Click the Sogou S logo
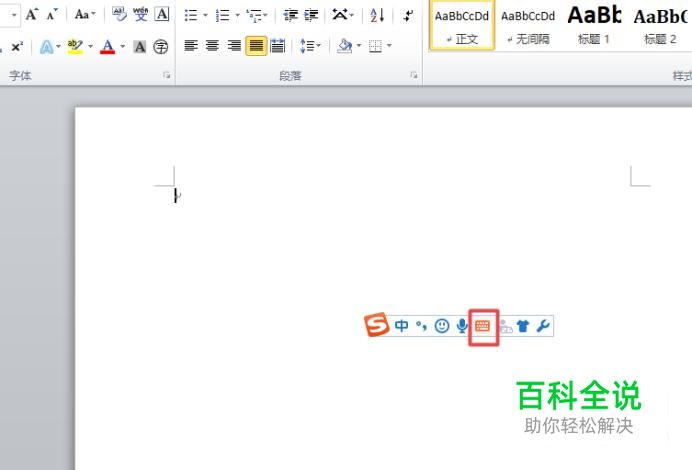This screenshot has height=470, width=692. coord(376,324)
